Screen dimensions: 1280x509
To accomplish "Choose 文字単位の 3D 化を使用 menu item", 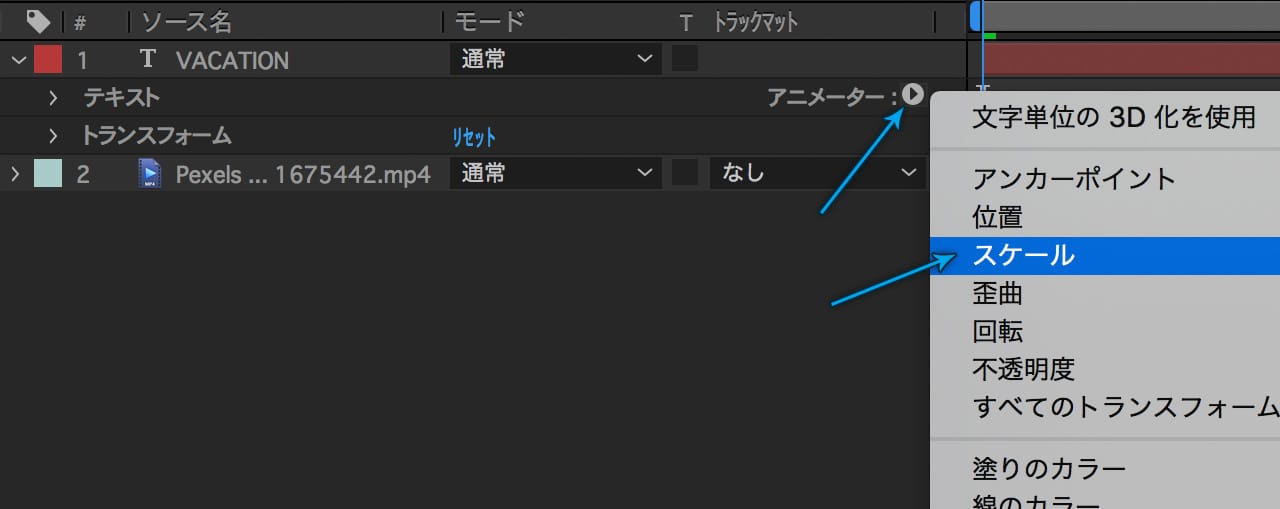I will 1113,117.
